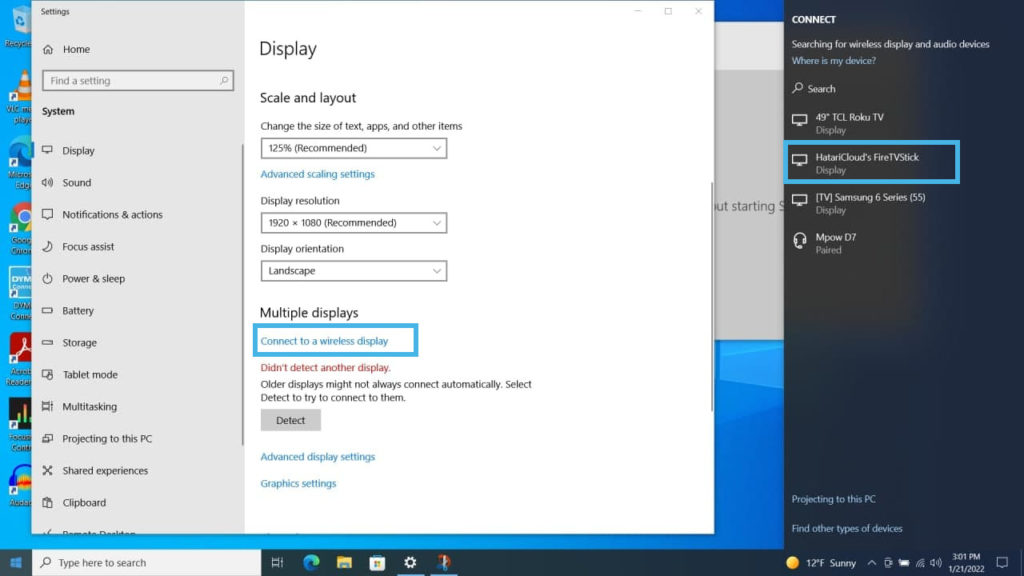Image resolution: width=1024 pixels, height=576 pixels.
Task: Click Connect to a wireless display
Action: pyautogui.click(x=324, y=341)
